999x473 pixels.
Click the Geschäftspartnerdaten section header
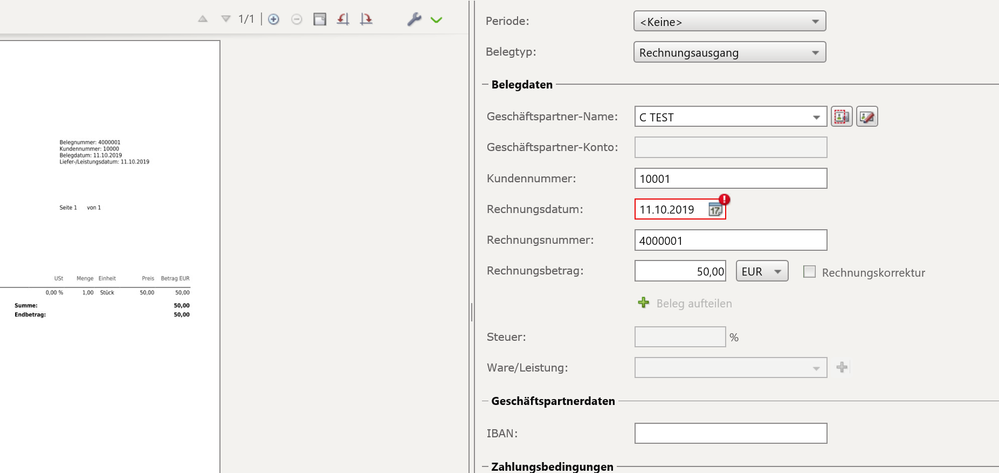coord(553,401)
